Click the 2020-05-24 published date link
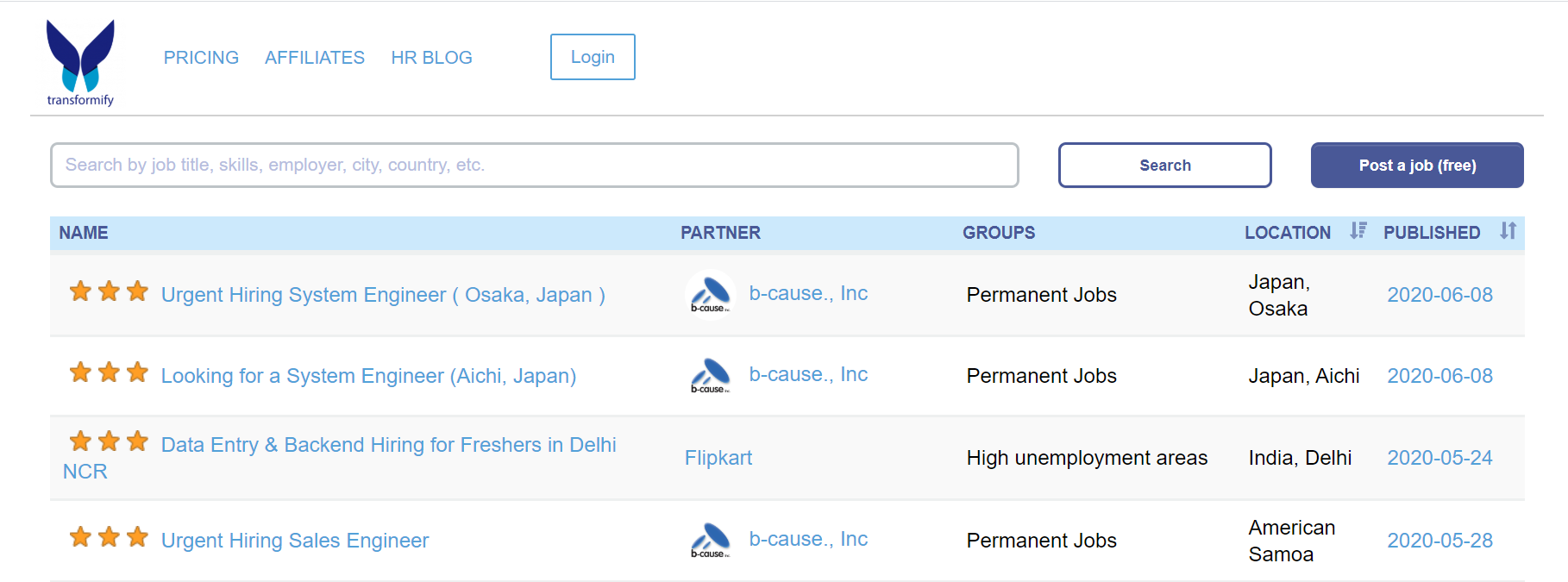This screenshot has height=582, width=1568. [1439, 458]
